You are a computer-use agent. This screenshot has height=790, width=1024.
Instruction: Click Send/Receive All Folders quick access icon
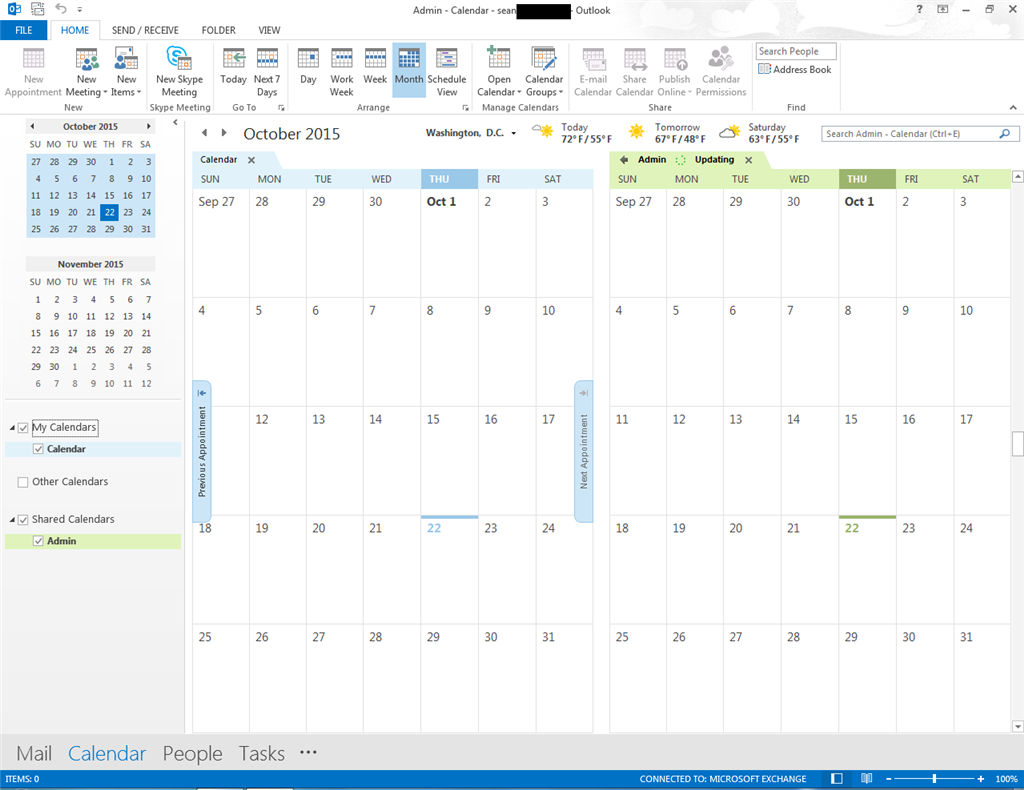coord(38,9)
